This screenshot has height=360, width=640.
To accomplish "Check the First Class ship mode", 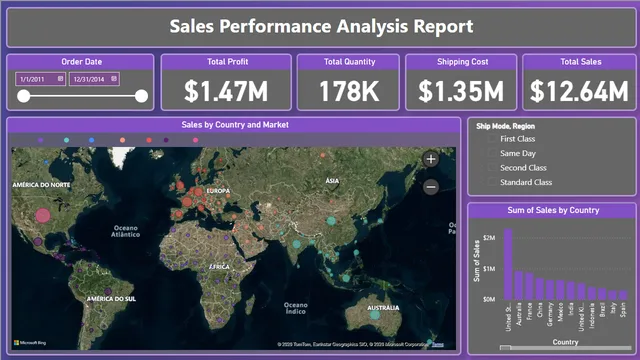I will (x=493, y=139).
